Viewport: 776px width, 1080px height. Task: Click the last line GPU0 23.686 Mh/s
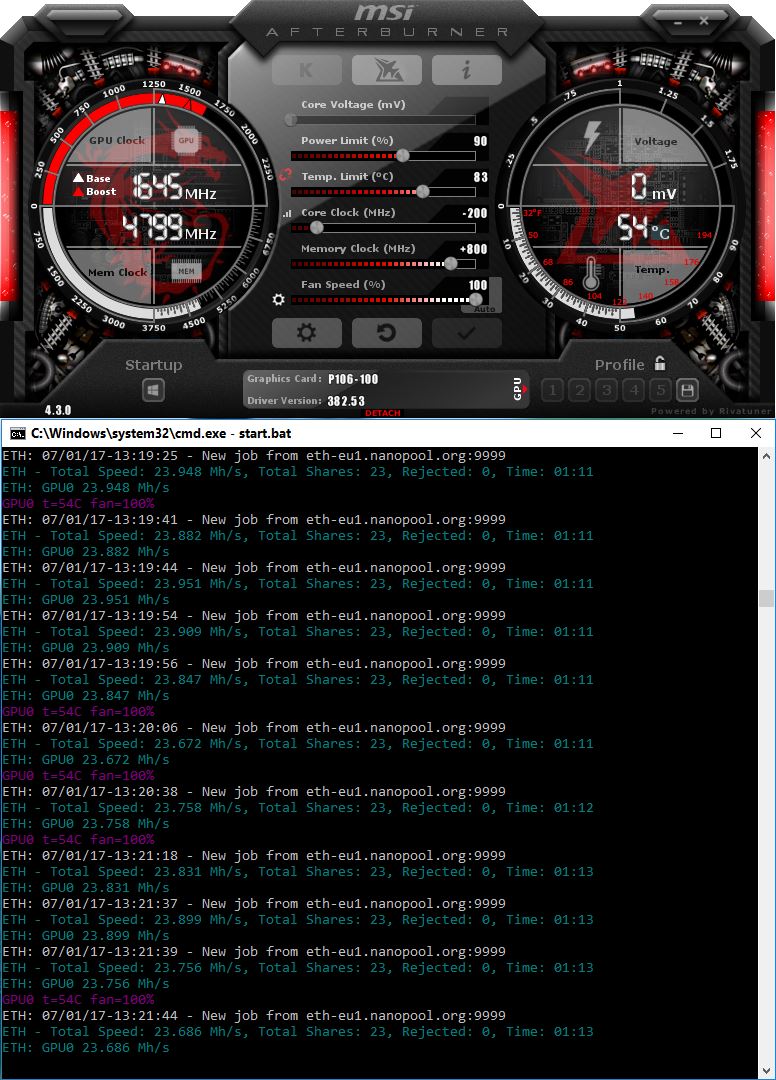(x=86, y=1048)
